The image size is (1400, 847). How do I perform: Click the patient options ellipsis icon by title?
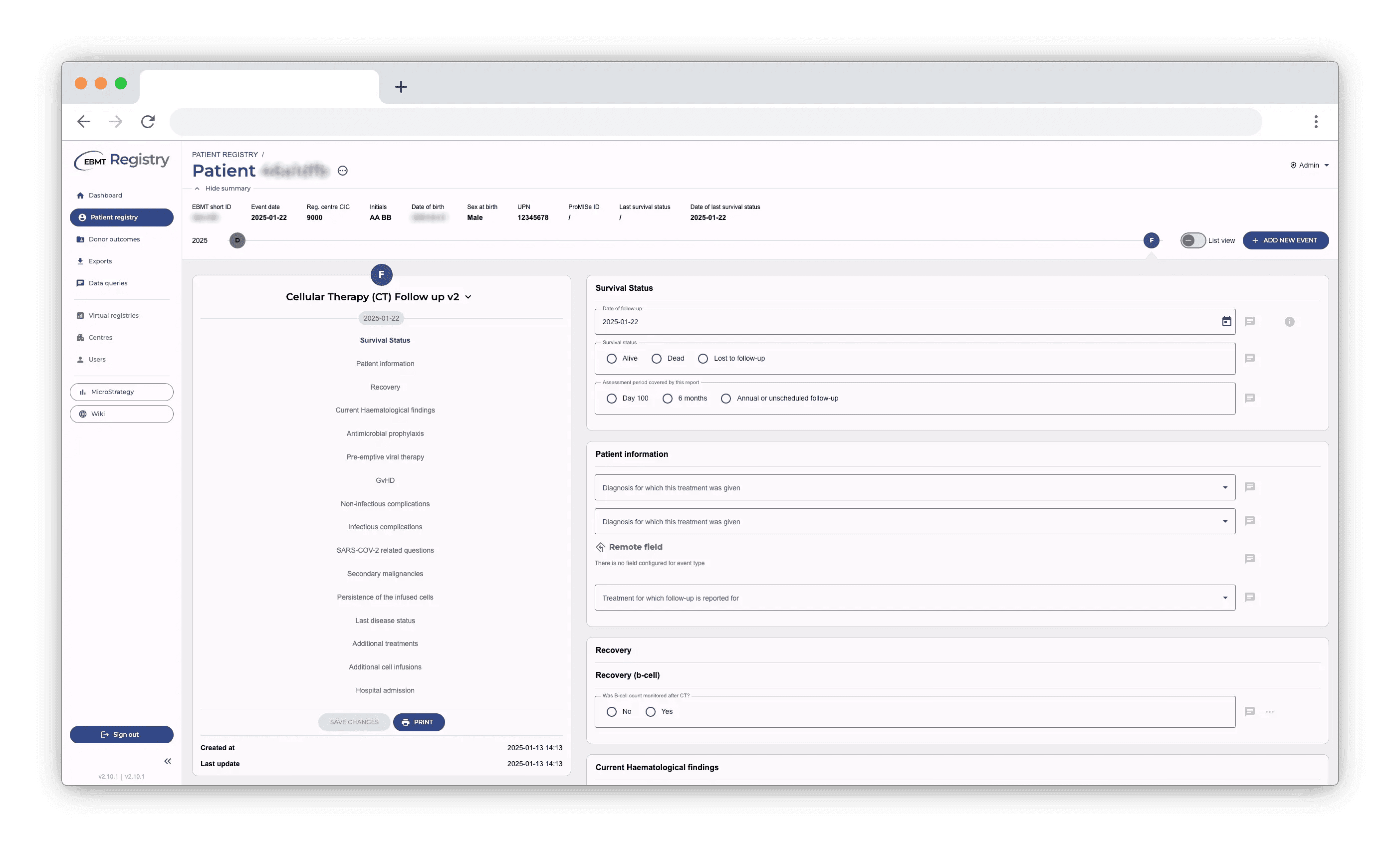coord(343,171)
